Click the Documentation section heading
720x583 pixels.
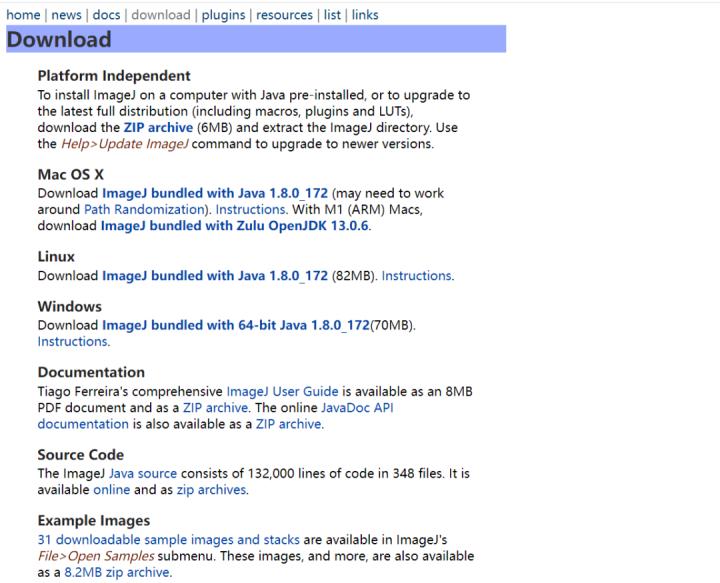tap(91, 372)
